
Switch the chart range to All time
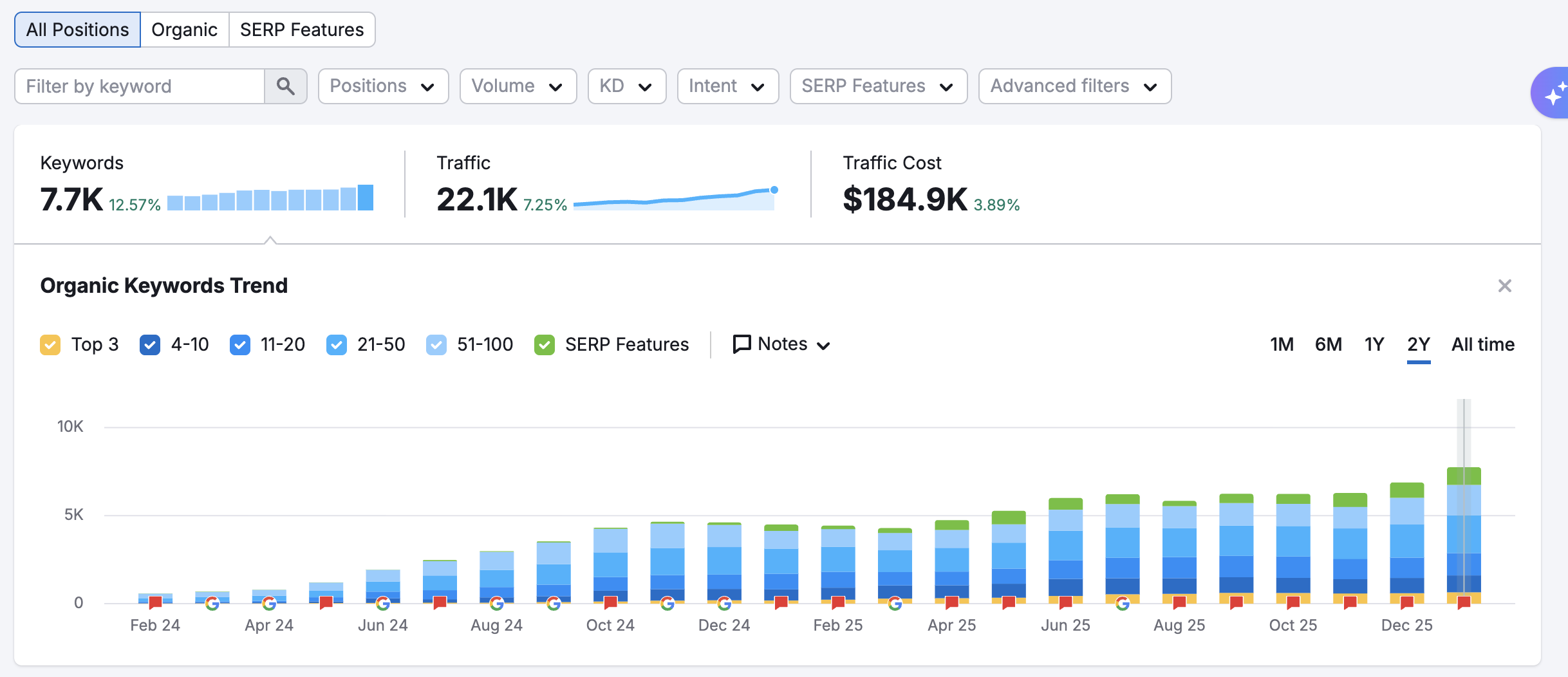[1482, 344]
